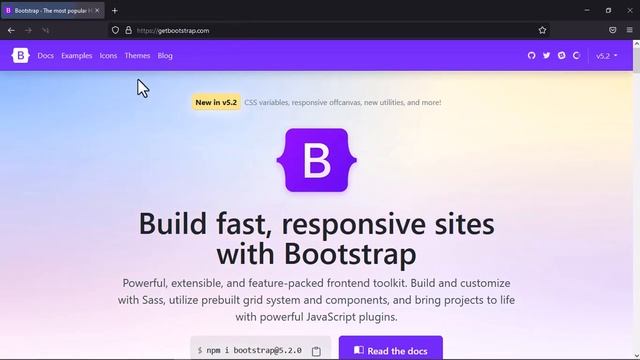640x360 pixels.
Task: Open the Blog nav link
Action: 165,56
